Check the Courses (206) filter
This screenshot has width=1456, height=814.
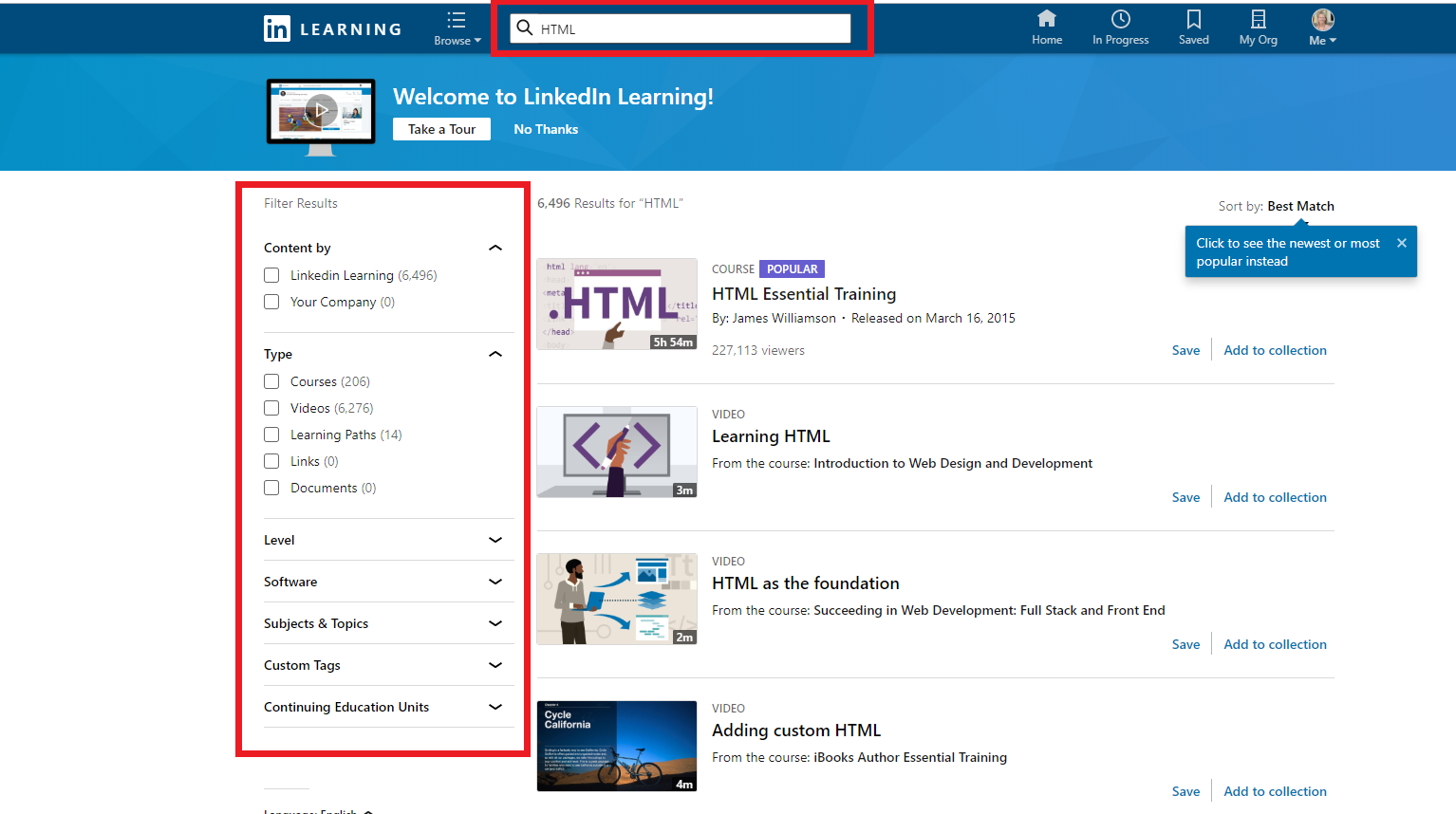(271, 381)
